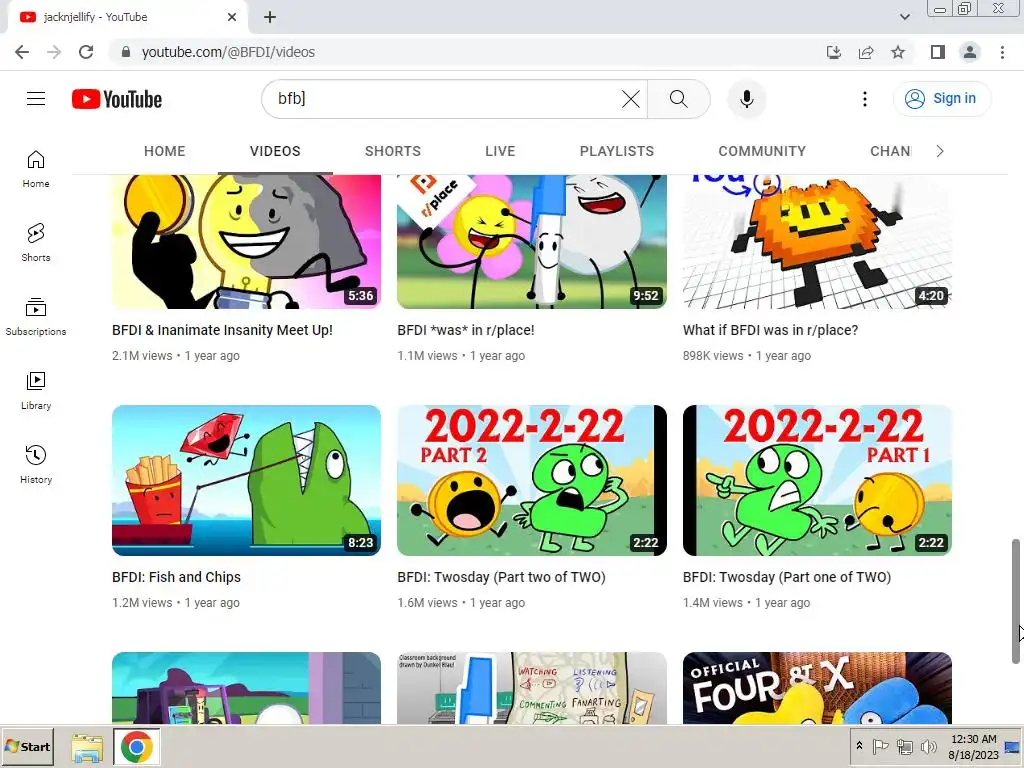This screenshot has height=768, width=1024.
Task: Click the browser address bar URL
Action: [x=228, y=52]
